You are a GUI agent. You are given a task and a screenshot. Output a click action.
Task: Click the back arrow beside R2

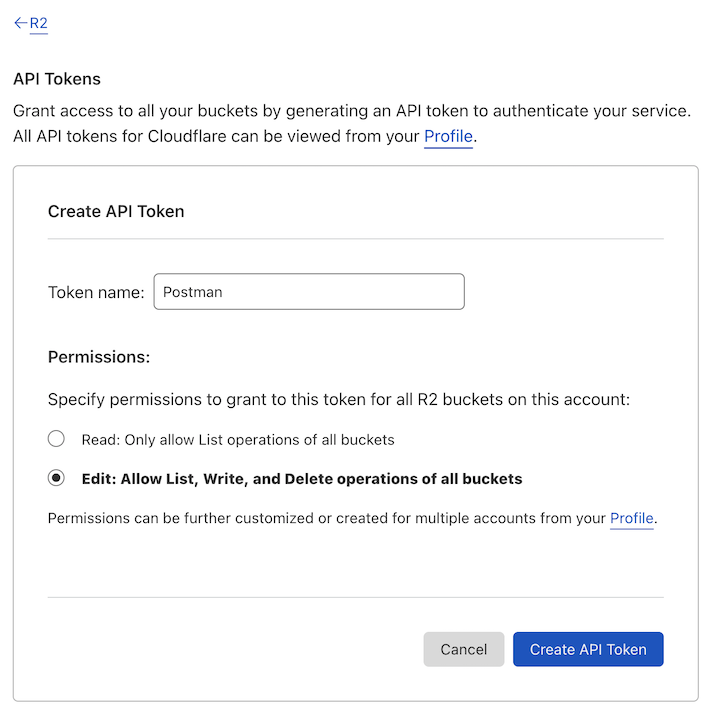(20, 23)
